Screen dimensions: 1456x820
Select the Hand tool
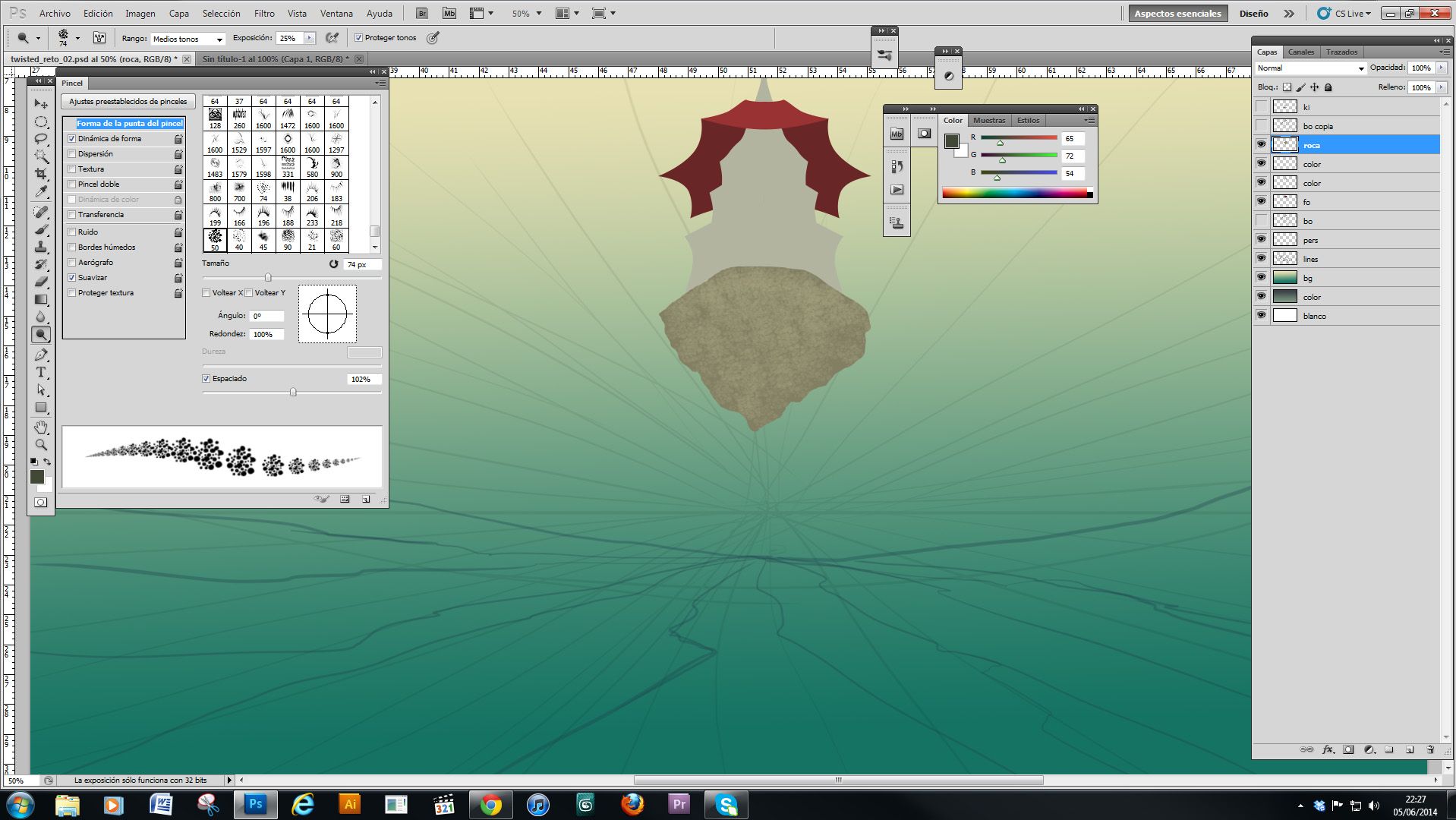[41, 427]
